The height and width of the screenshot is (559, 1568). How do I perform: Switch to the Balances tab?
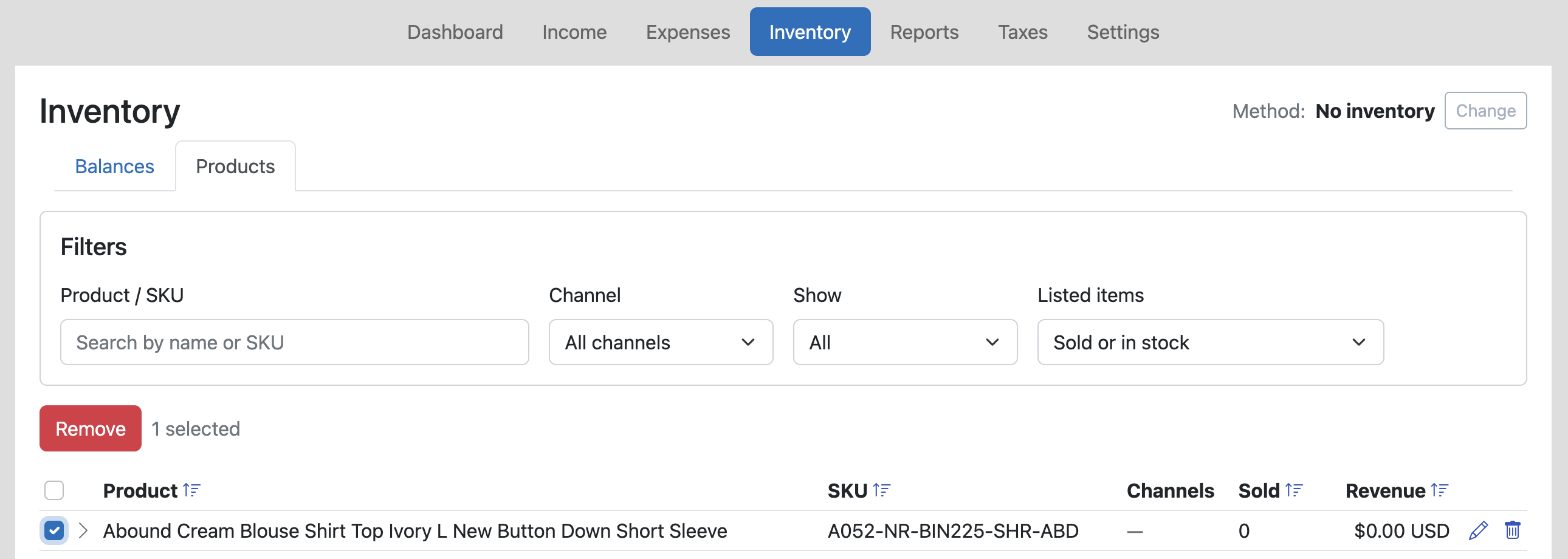coord(114,166)
